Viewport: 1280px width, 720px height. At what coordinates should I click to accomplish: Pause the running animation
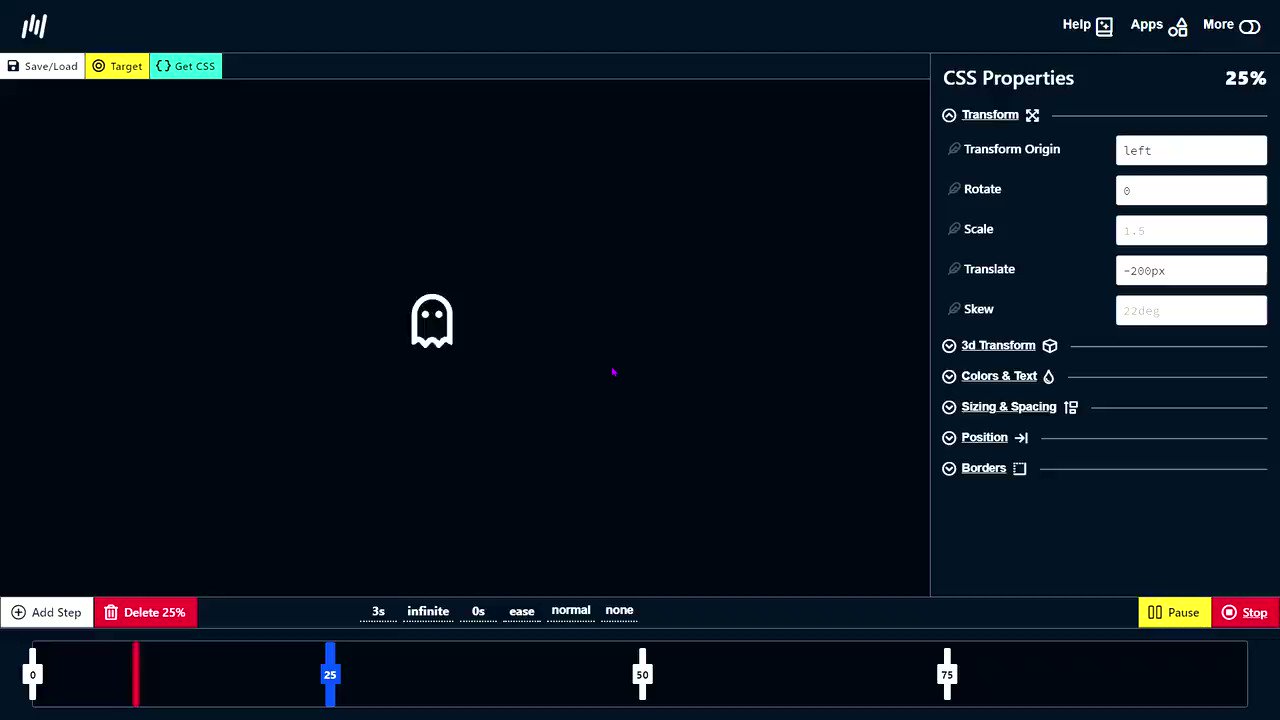point(1174,612)
